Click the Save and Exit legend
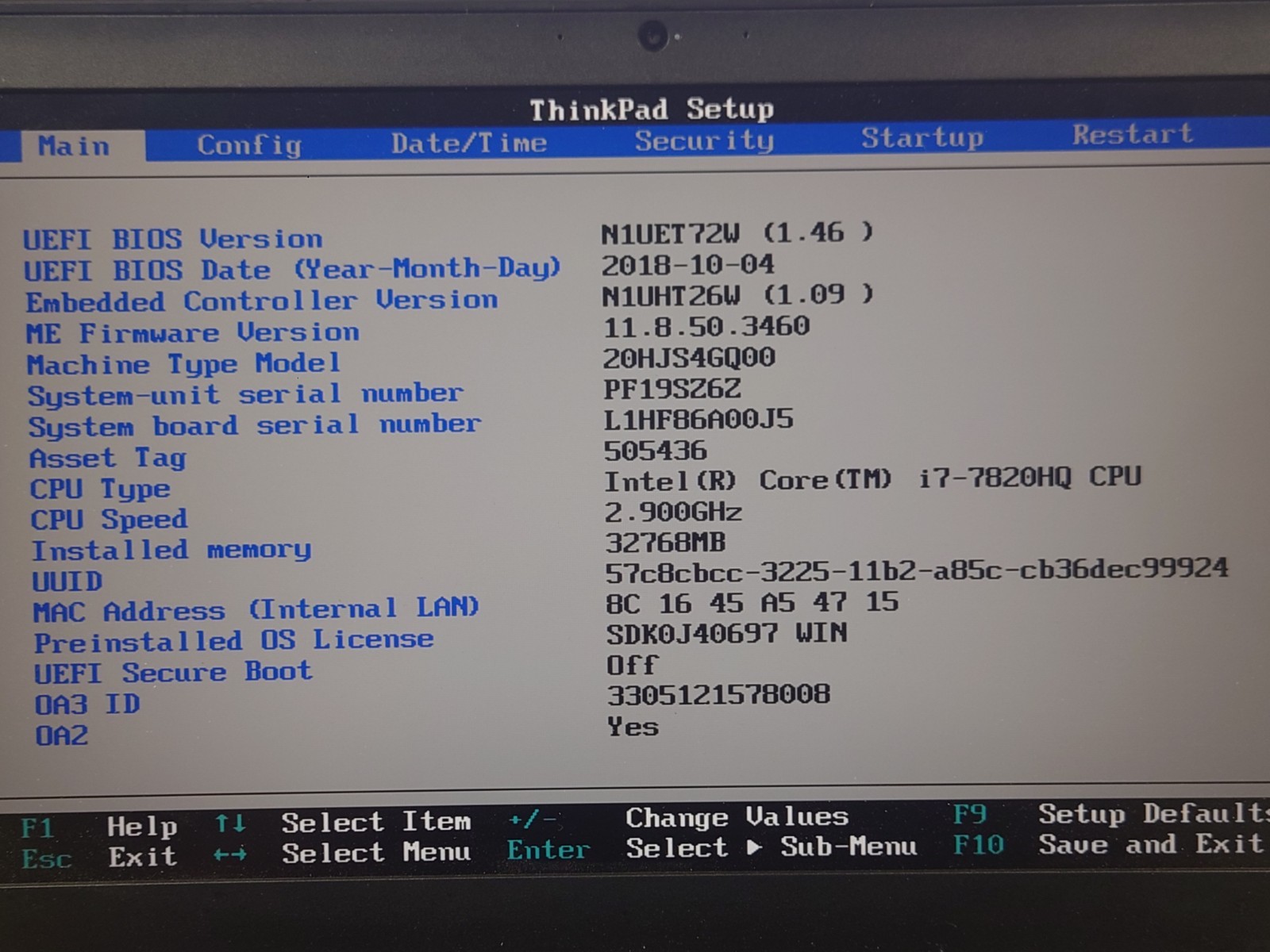Screen dimensions: 1270x952 point(1151,843)
